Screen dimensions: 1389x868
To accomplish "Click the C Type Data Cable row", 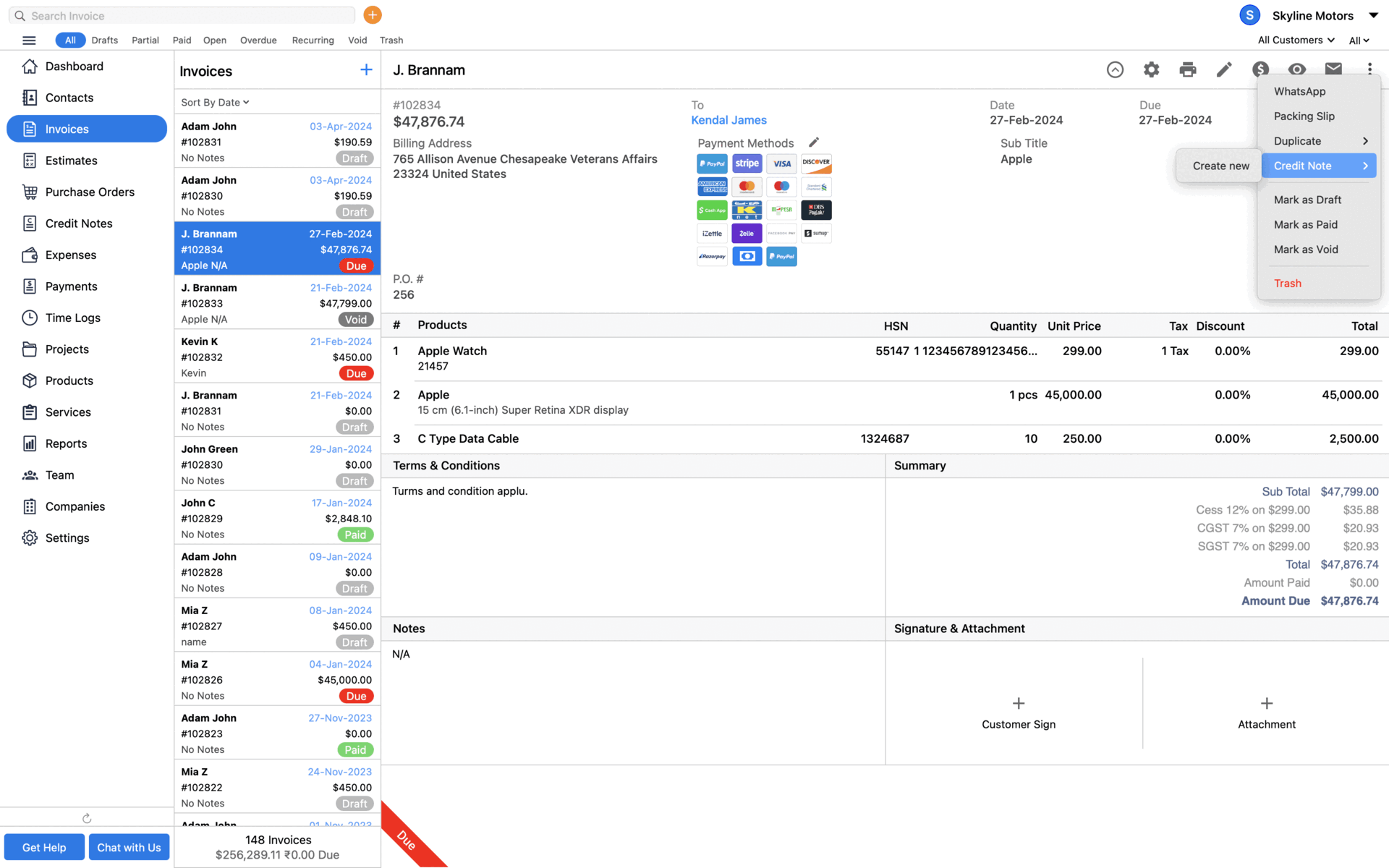I will 885,438.
